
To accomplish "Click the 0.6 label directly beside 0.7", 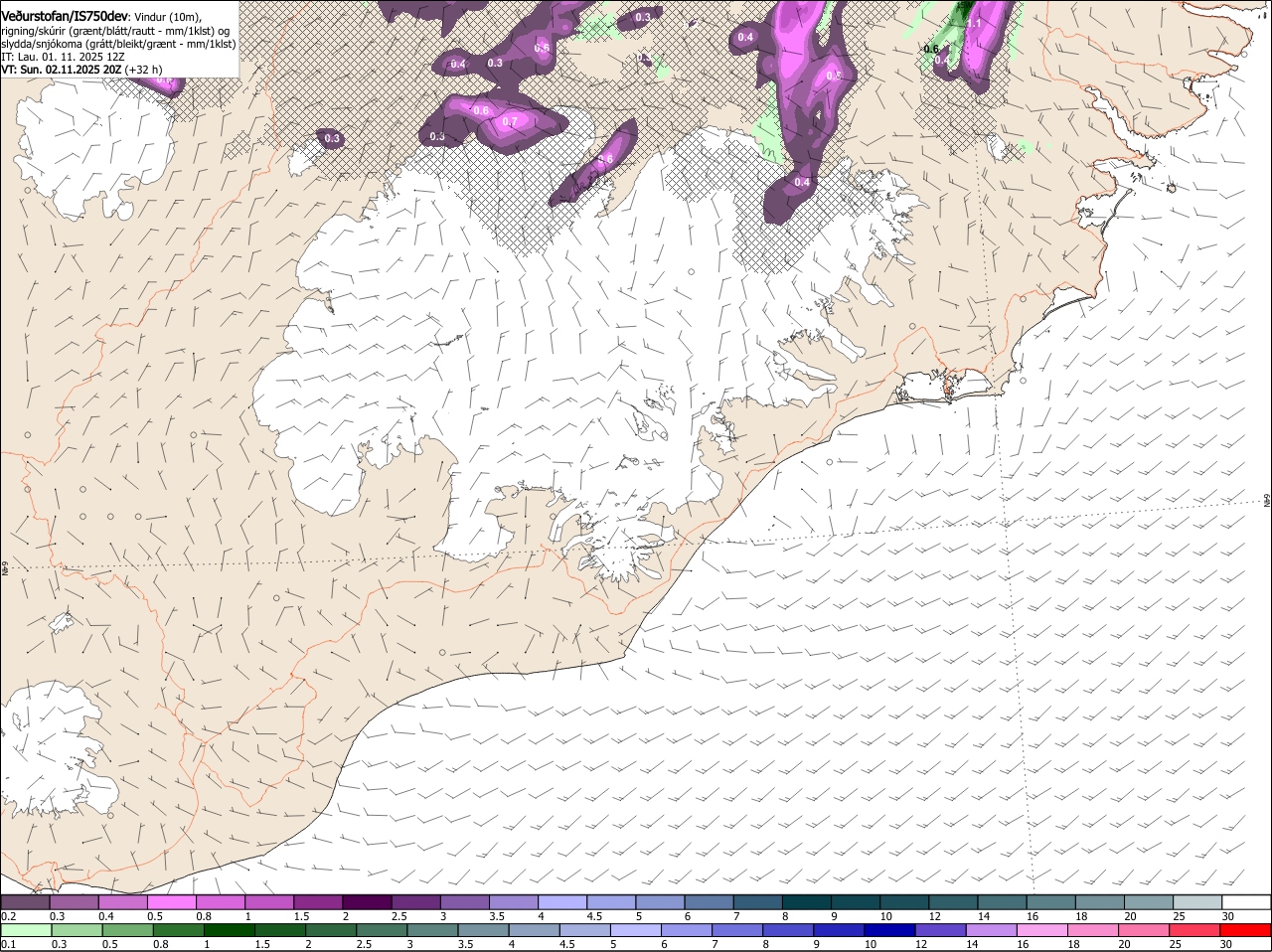I will click(482, 110).
